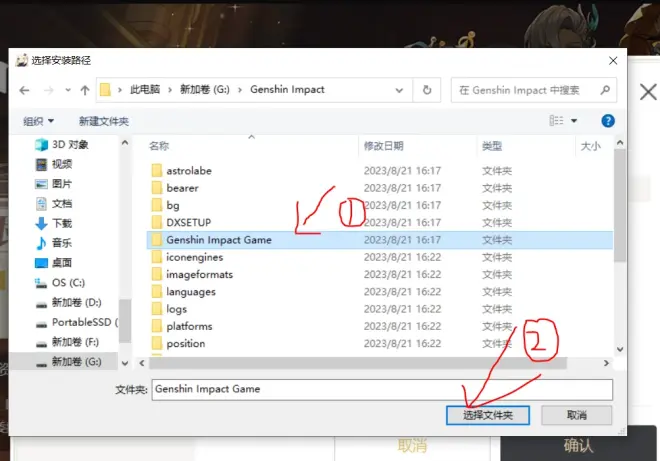Sort by the 类型 column header

[x=492, y=146]
